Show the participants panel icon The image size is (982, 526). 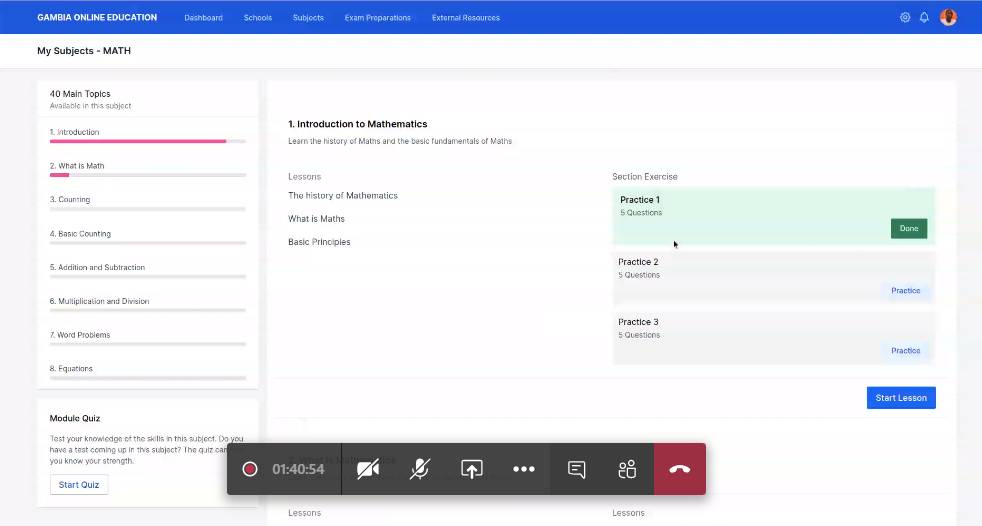point(628,469)
